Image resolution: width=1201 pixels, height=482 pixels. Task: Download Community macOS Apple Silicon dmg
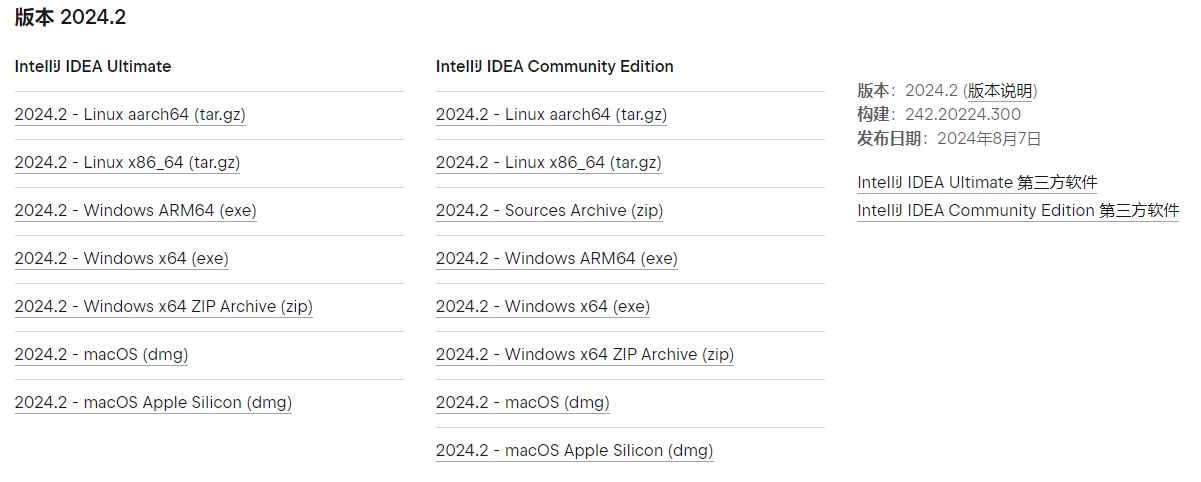[574, 450]
